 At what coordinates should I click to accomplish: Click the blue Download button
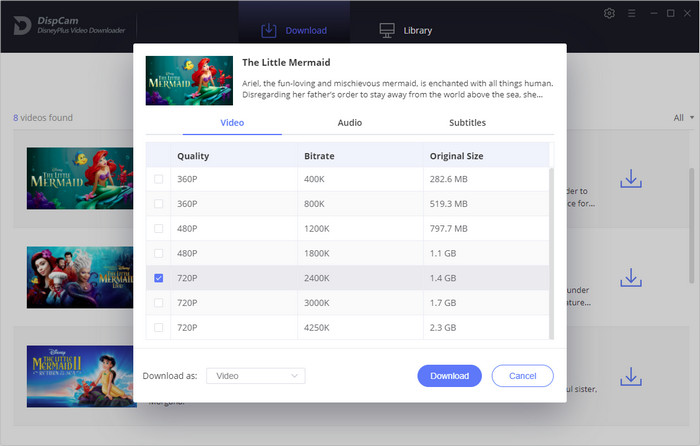coord(450,376)
